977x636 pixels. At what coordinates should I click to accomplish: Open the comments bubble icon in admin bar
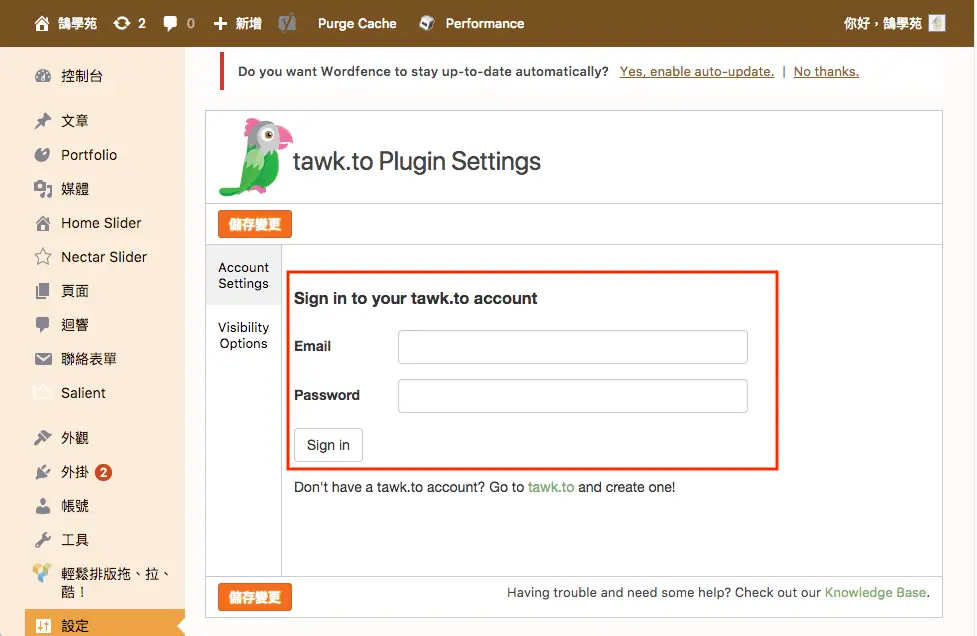170,24
